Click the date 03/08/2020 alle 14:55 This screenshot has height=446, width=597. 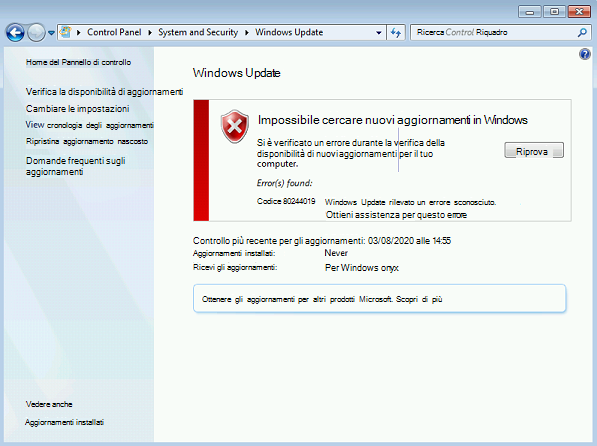[409, 241]
